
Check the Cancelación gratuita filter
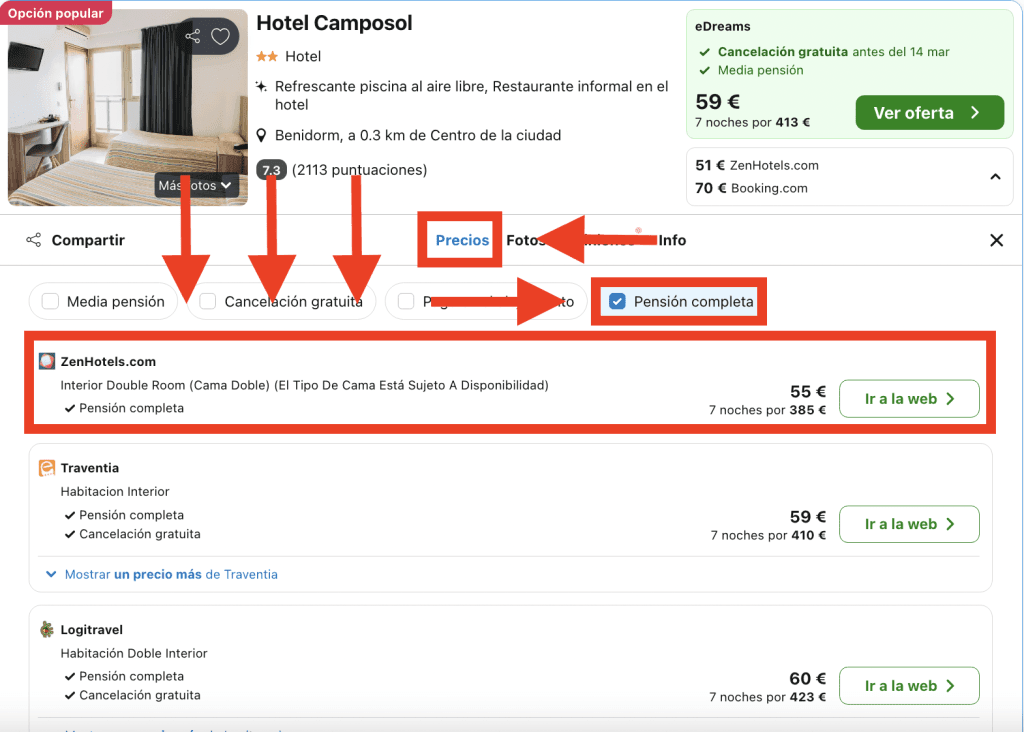(208, 301)
